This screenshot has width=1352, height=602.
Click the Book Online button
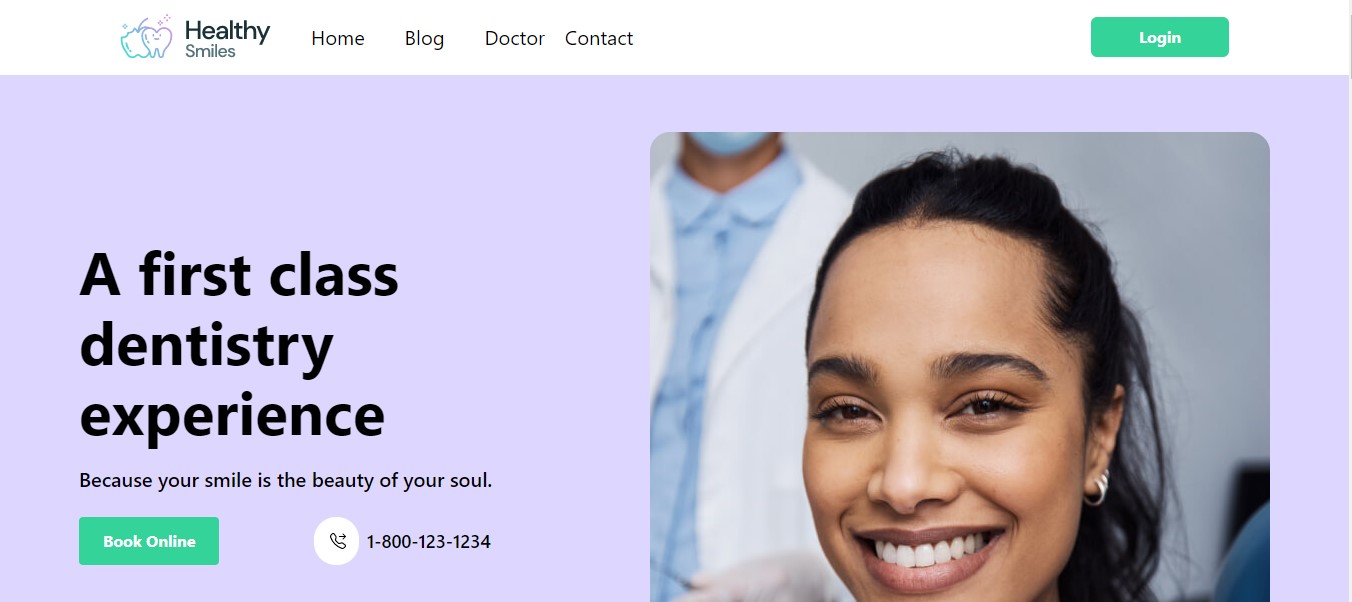[x=149, y=541]
